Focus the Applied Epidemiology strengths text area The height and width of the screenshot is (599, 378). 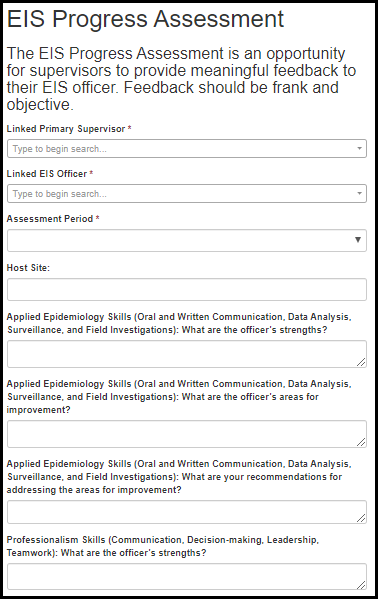click(x=187, y=354)
